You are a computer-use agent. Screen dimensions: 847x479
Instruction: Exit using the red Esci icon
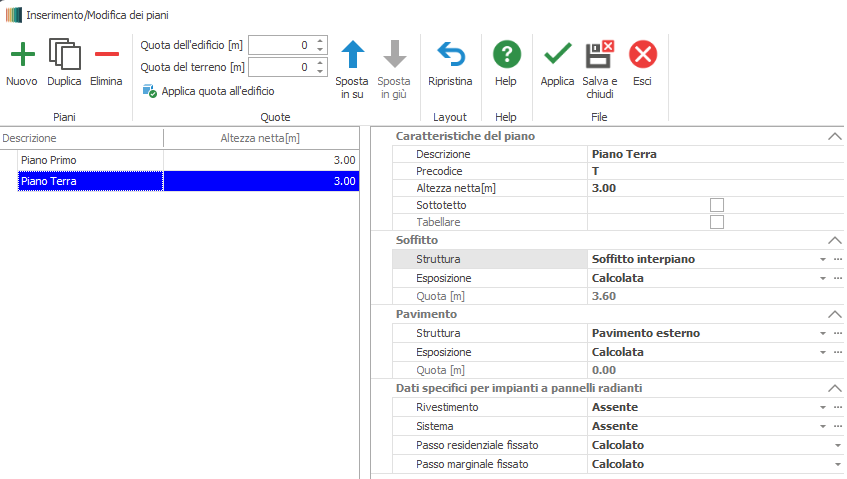pos(642,54)
